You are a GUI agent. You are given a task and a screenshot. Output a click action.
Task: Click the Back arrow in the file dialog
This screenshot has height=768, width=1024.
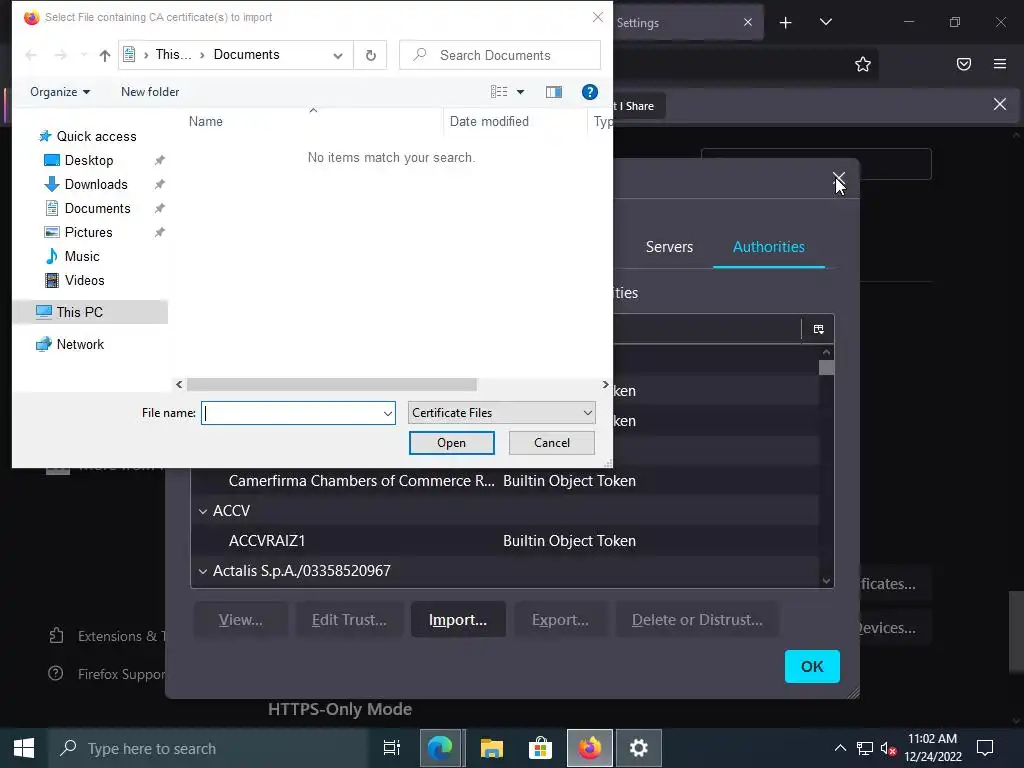click(x=31, y=56)
